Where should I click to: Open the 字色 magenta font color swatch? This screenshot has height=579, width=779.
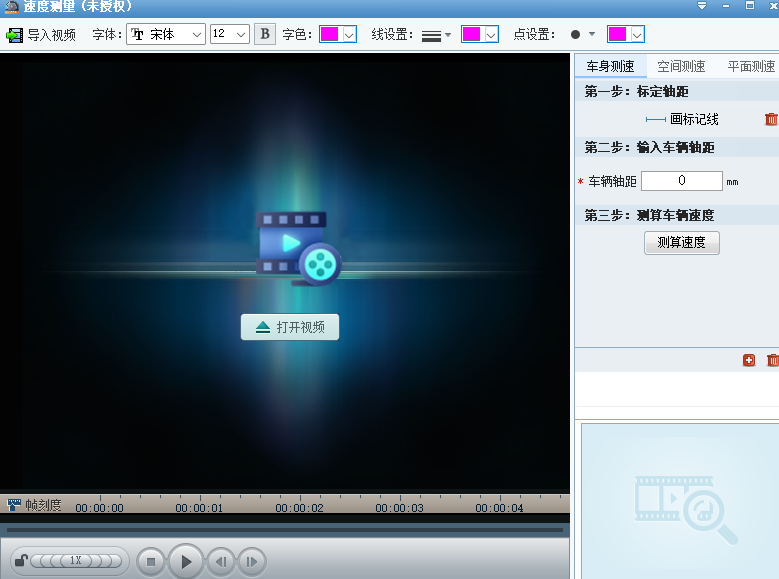tap(338, 34)
